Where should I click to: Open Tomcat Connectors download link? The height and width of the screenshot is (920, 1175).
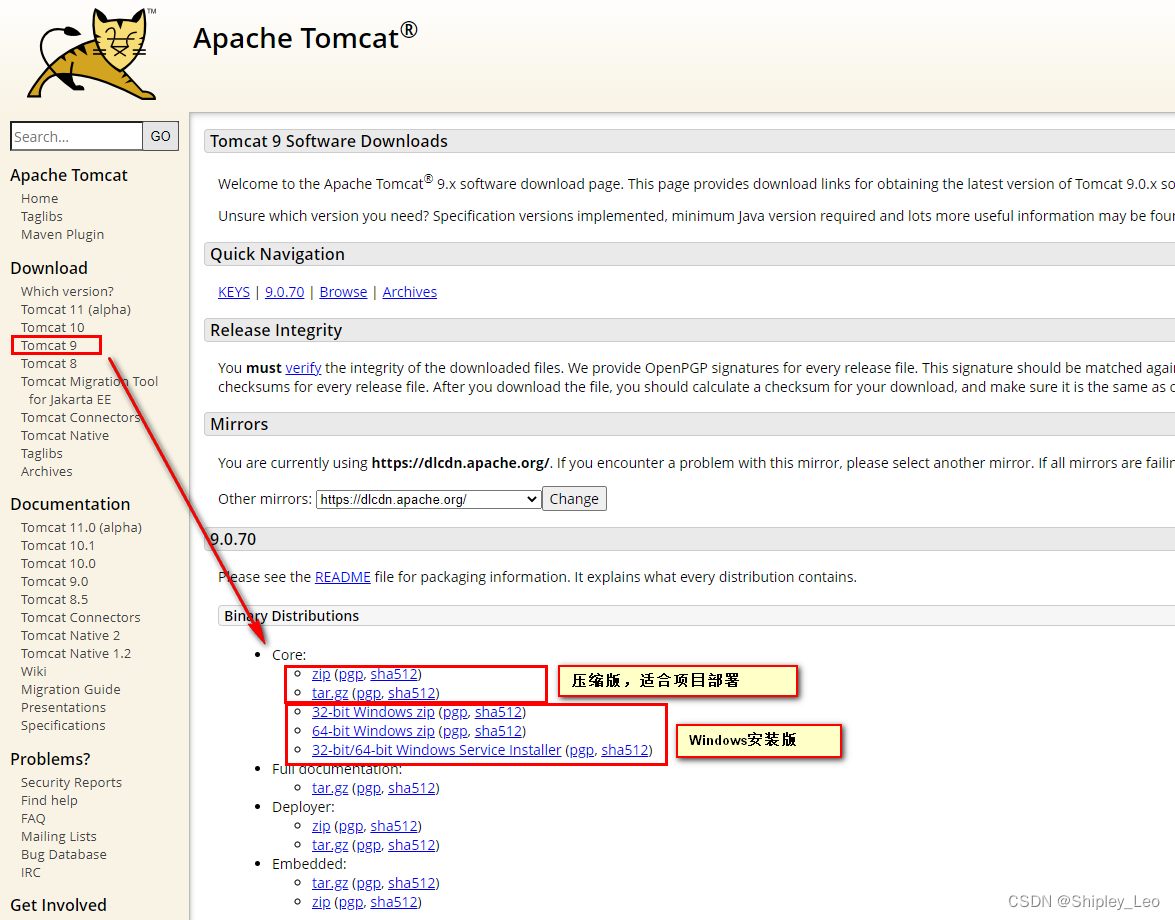[x=80, y=417]
